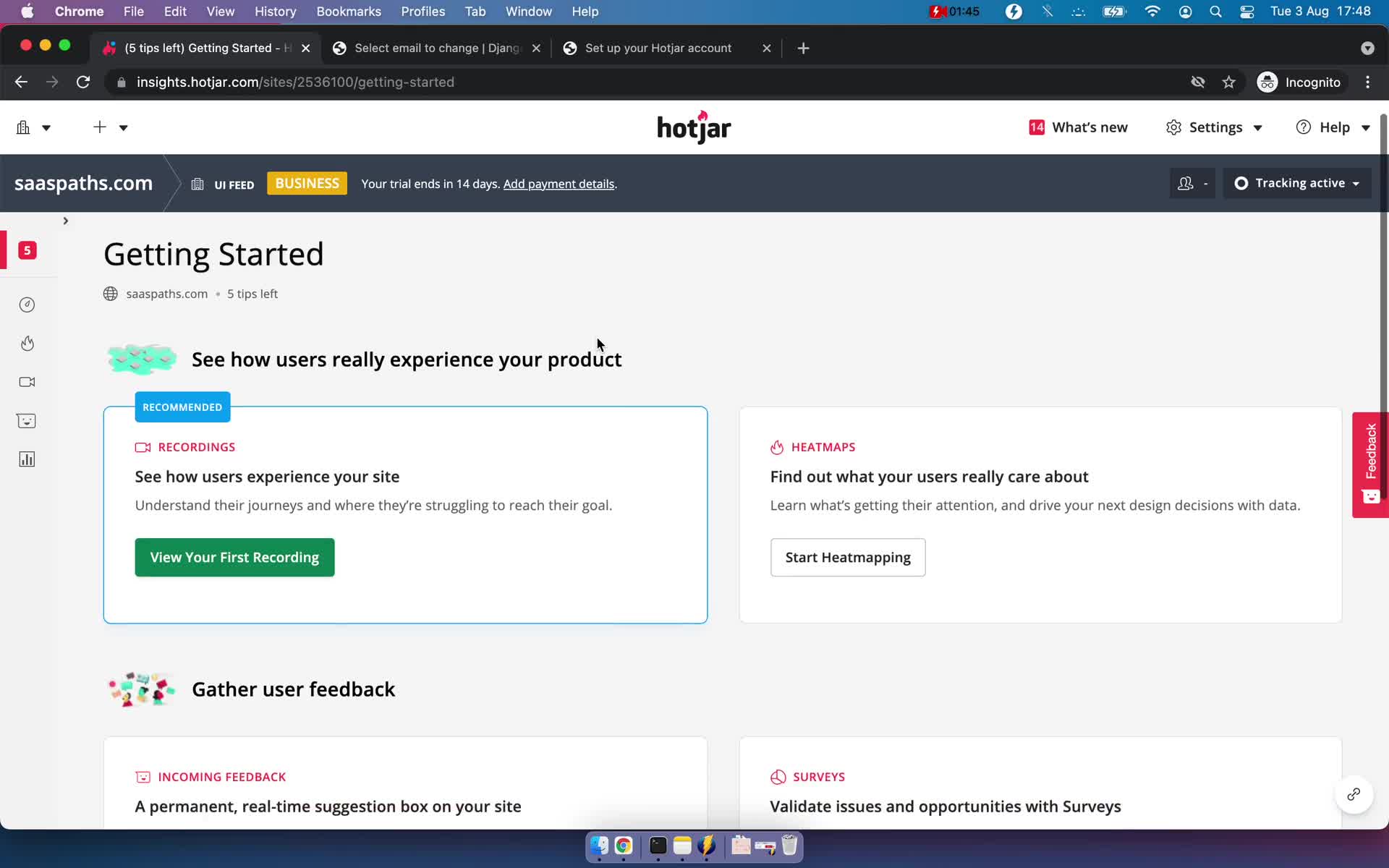Toggle the UI Feed label button
The image size is (1389, 868).
tap(222, 183)
